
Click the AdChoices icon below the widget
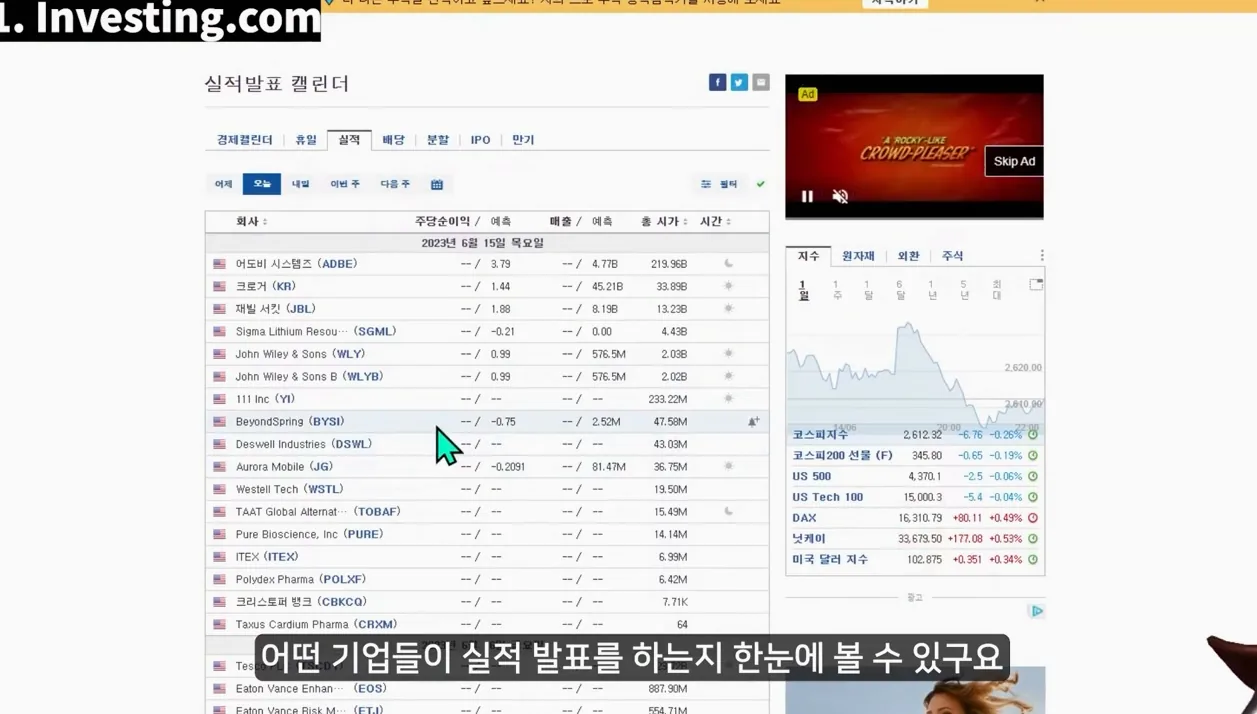click(1036, 611)
